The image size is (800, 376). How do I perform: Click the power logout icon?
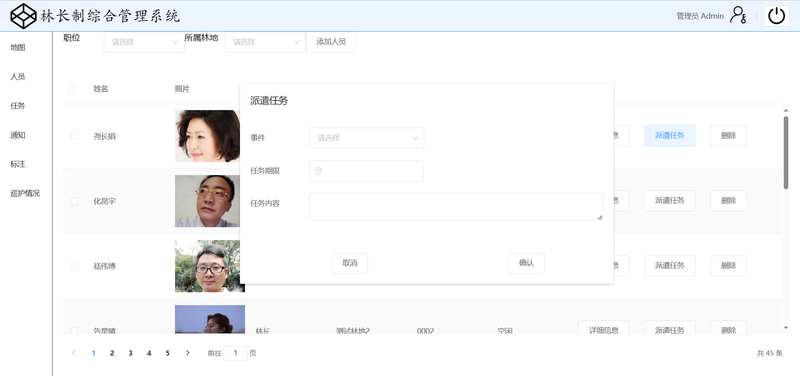click(776, 16)
